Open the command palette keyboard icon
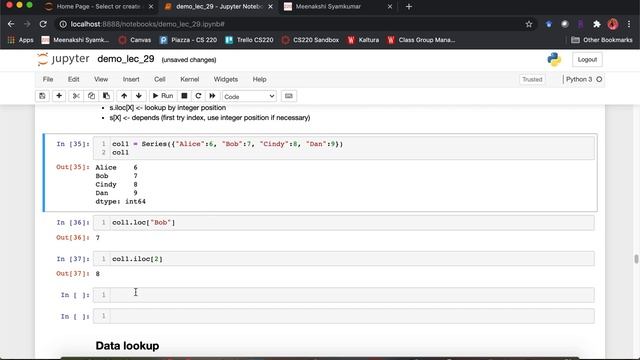 (x=289, y=96)
